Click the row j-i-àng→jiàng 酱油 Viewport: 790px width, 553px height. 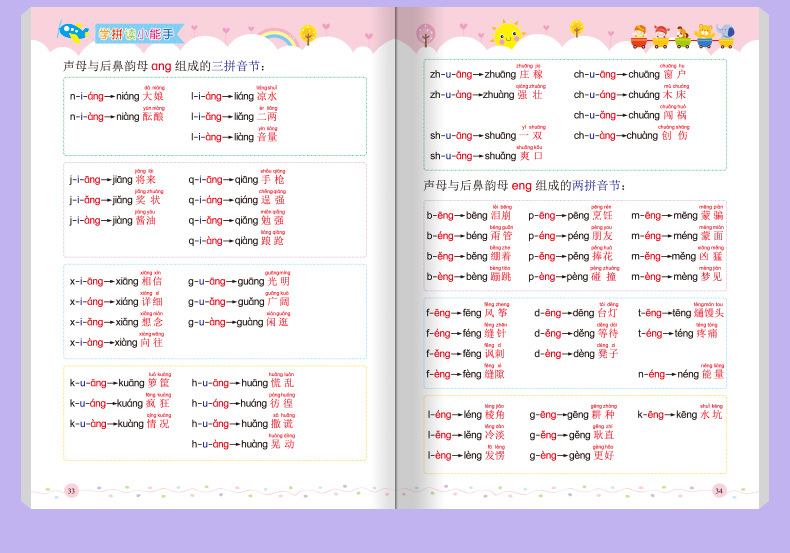pyautogui.click(x=113, y=219)
